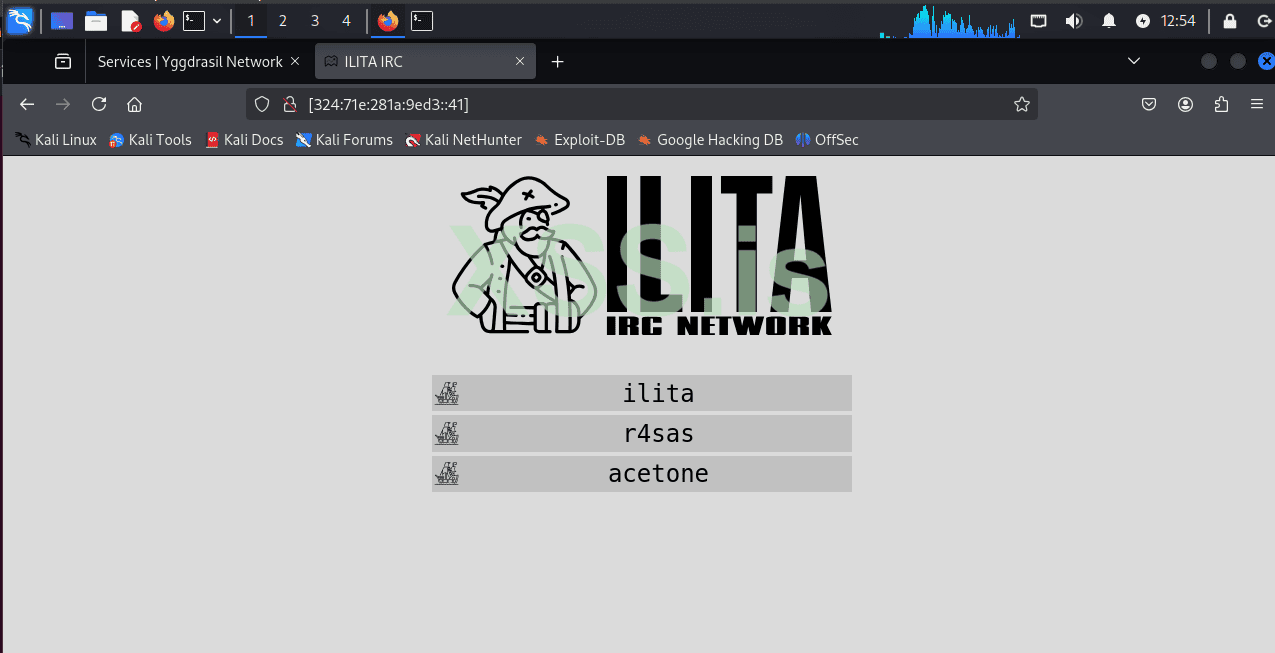Open the file manager from the panel
Image resolution: width=1275 pixels, height=653 pixels.
(95, 20)
